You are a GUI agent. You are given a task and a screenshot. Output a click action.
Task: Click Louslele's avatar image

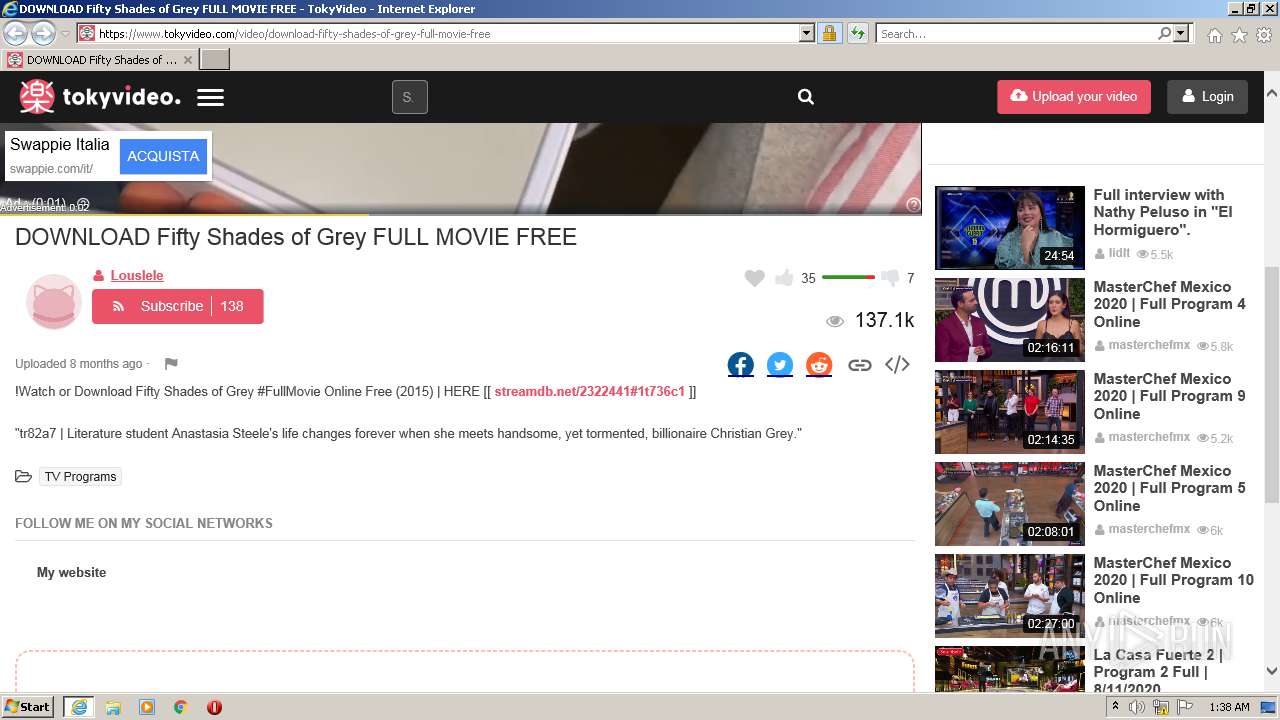point(53,301)
